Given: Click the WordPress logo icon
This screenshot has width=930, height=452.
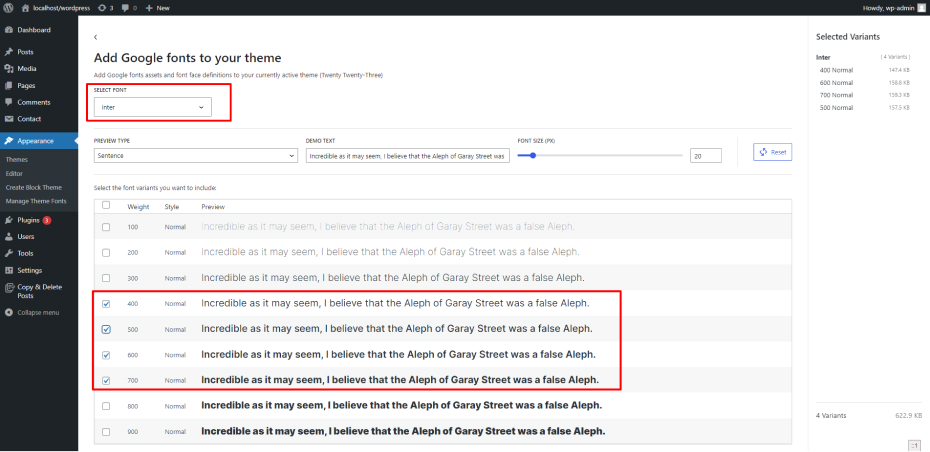Looking at the screenshot, I should 8,8.
